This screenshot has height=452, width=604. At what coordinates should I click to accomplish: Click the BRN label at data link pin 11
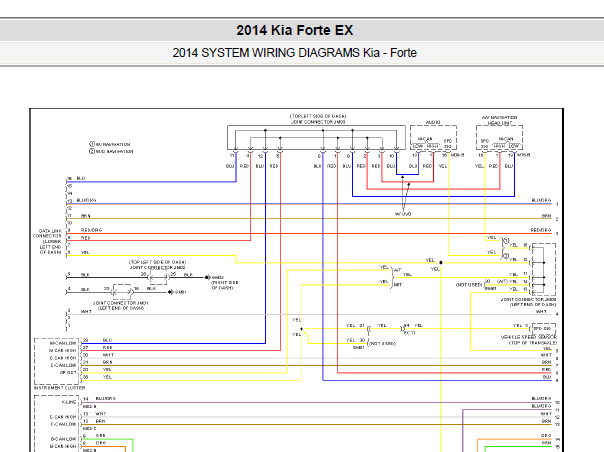click(x=86, y=216)
